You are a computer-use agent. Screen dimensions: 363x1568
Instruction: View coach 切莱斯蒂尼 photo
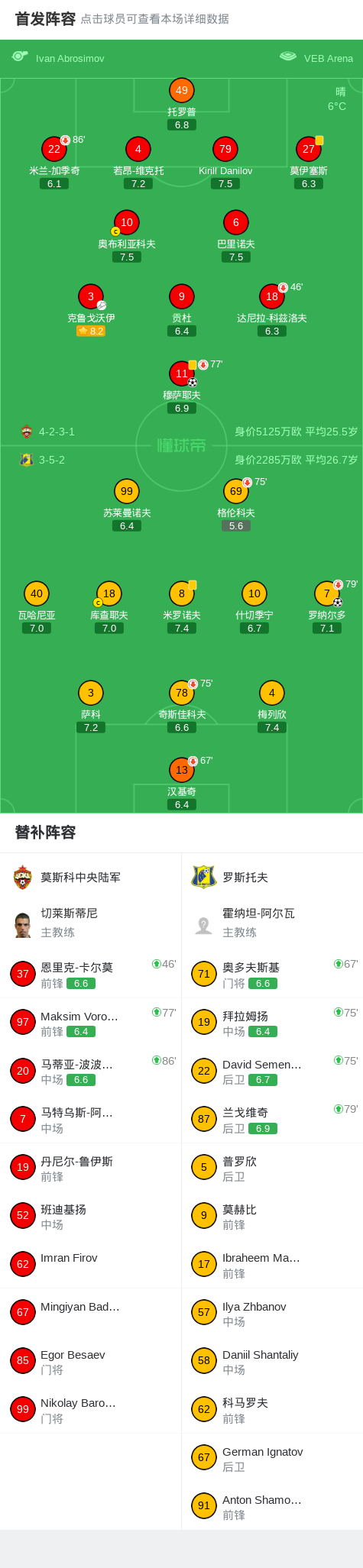(23, 924)
